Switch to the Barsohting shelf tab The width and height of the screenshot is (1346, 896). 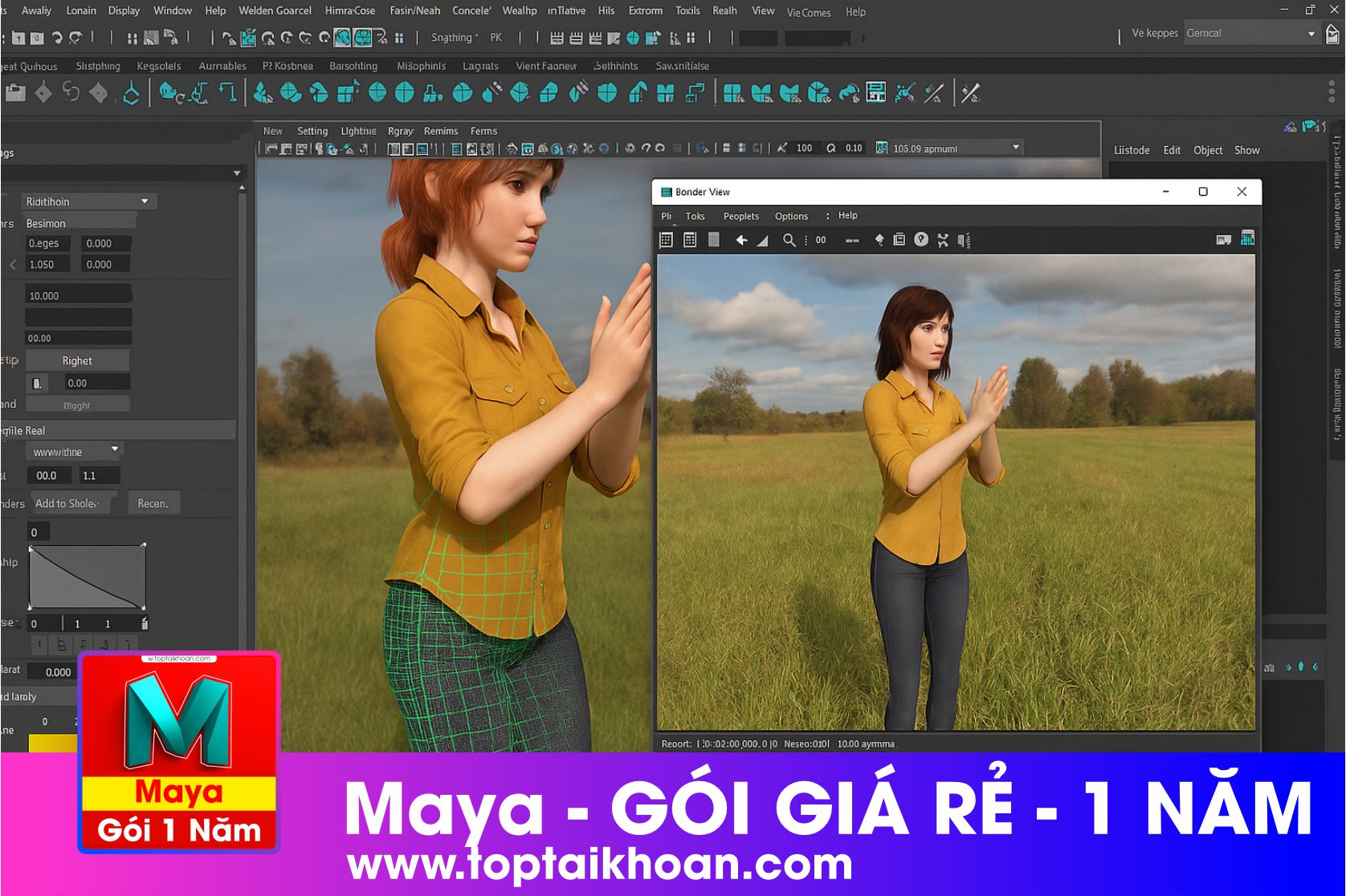pos(353,66)
